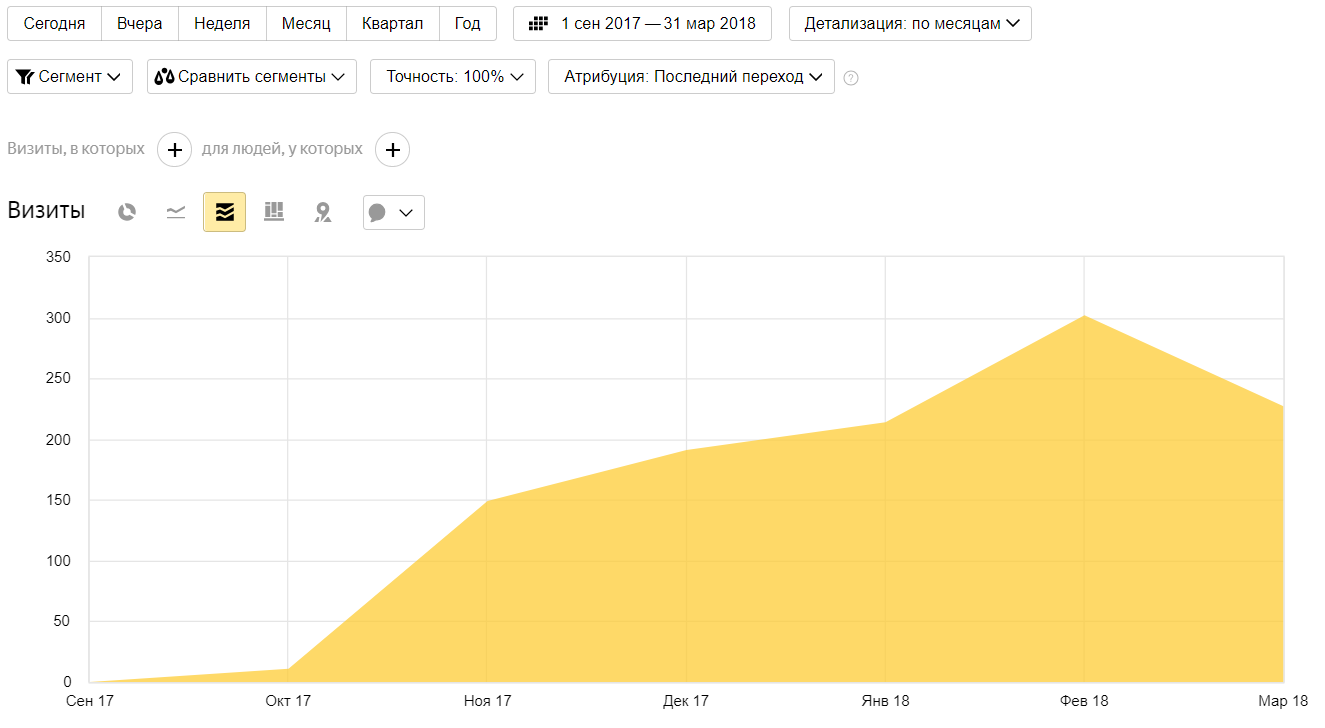
Task: Click the для людей, у которых label
Action: click(x=282, y=149)
